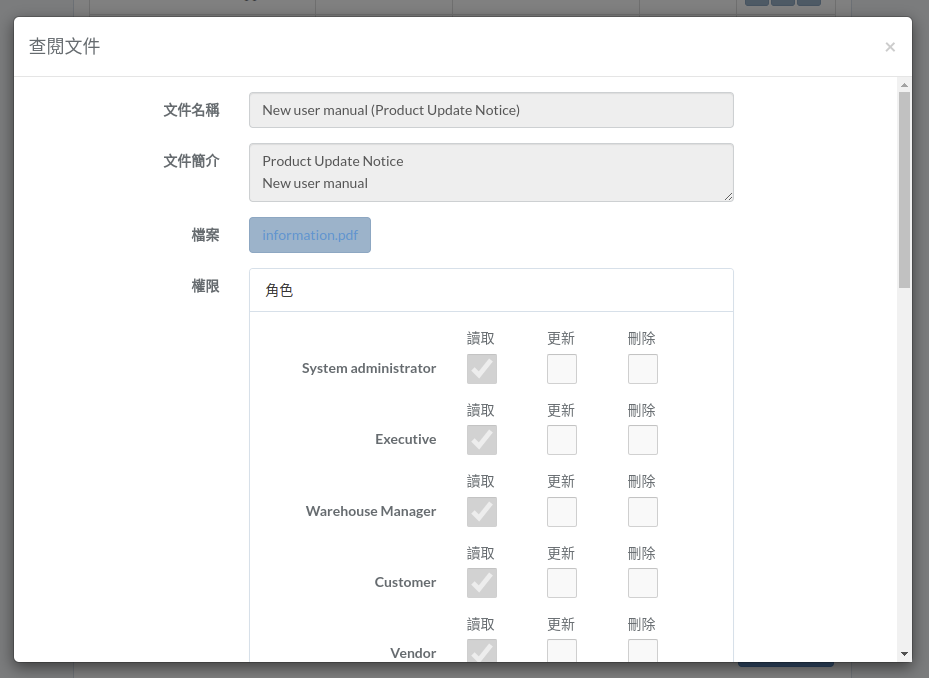Image resolution: width=929 pixels, height=678 pixels.
Task: Select the 角色 panel header
Action: click(x=491, y=290)
